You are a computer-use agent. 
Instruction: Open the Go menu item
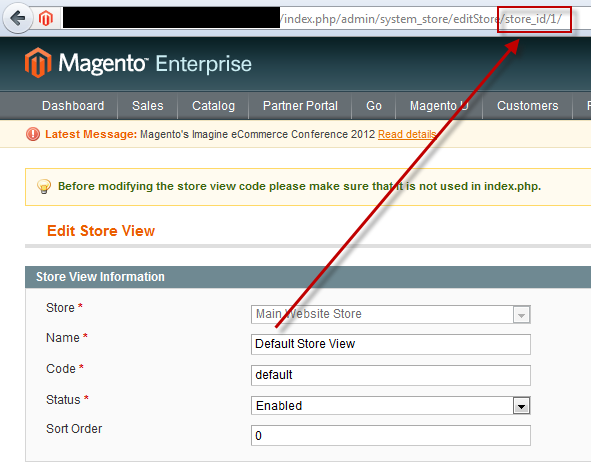click(x=374, y=106)
